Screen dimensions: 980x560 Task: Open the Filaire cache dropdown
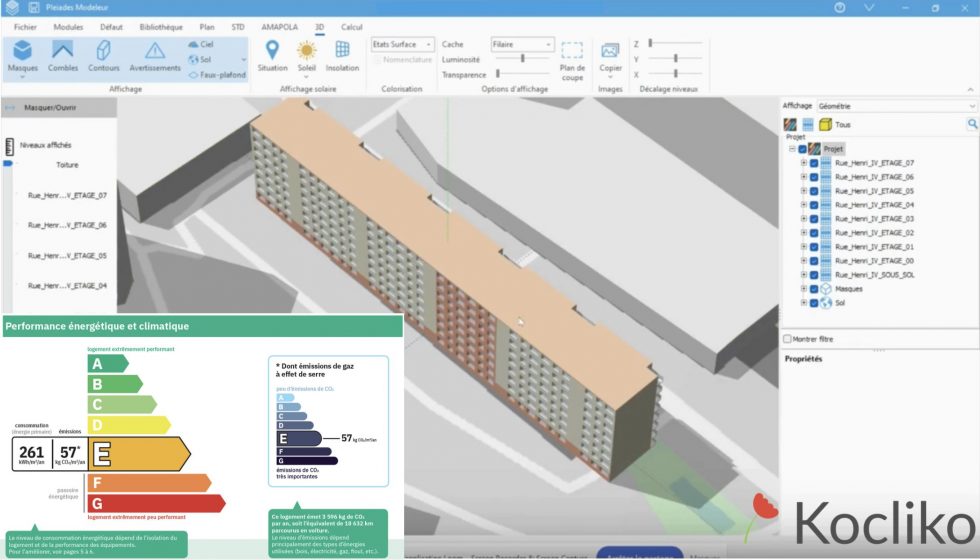point(522,44)
